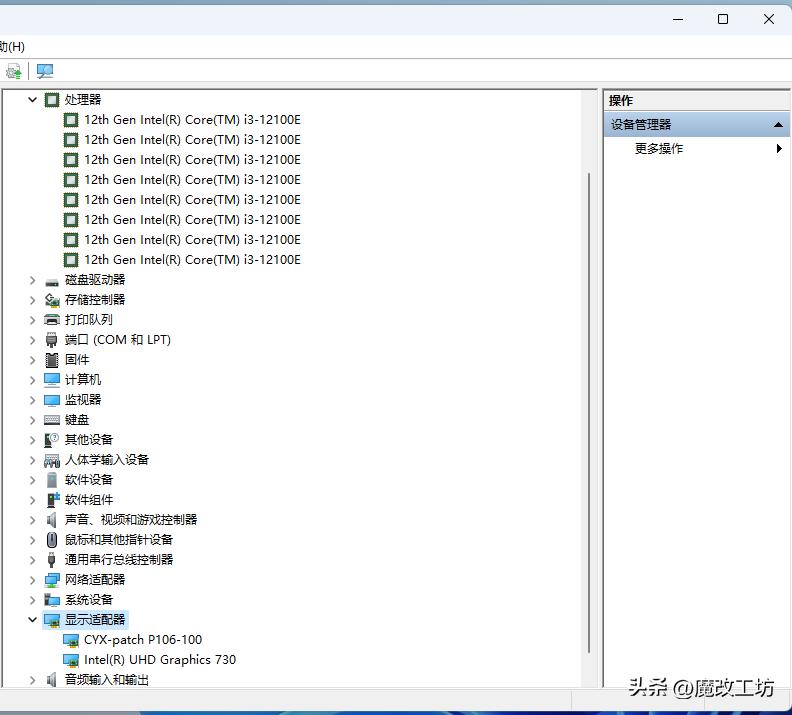792x715 pixels.
Task: Select the 处理器 chip icon
Action: tap(52, 100)
